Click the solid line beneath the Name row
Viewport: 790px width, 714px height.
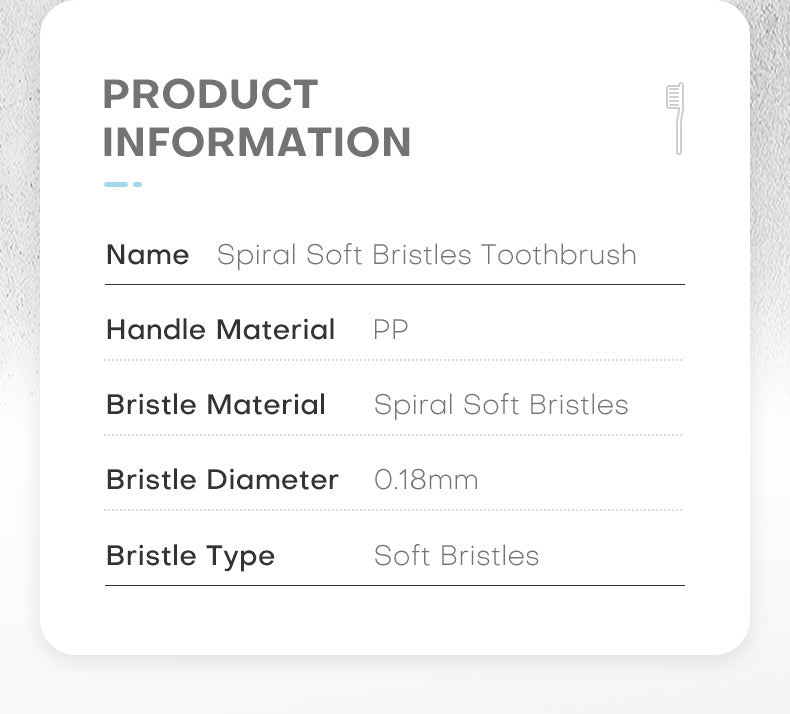tap(395, 284)
